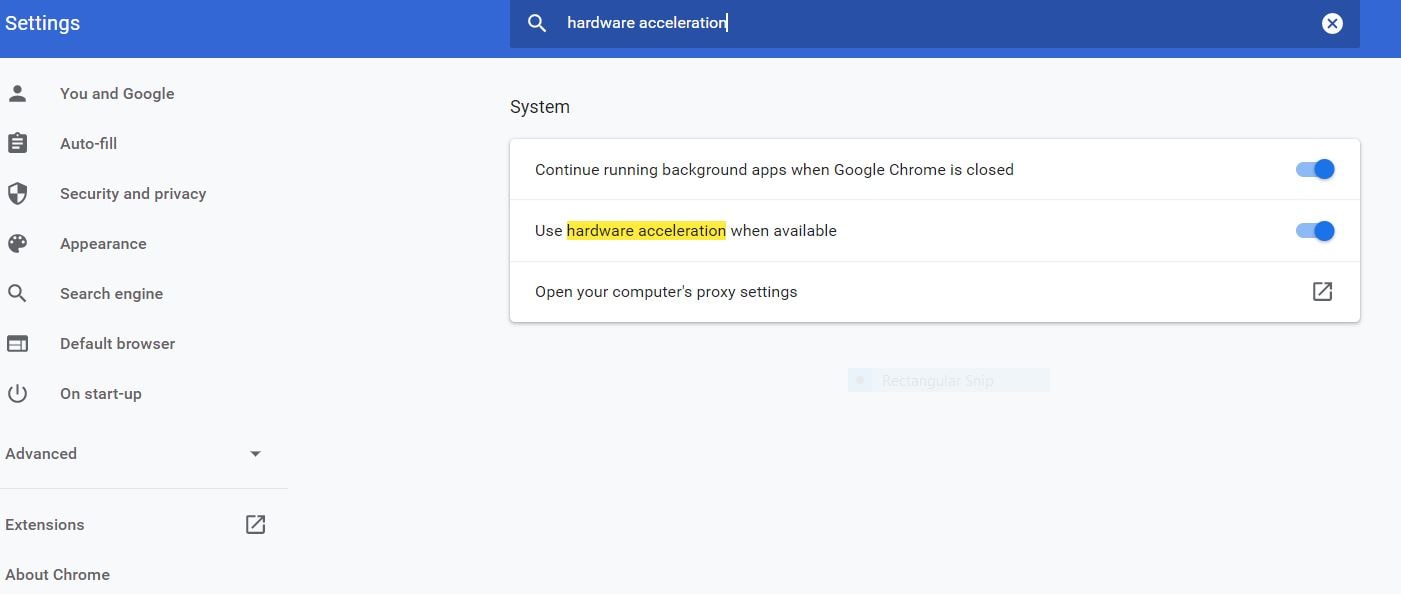This screenshot has width=1401, height=594.
Task: Click the external link icon next to Extensions
Action: 255,524
